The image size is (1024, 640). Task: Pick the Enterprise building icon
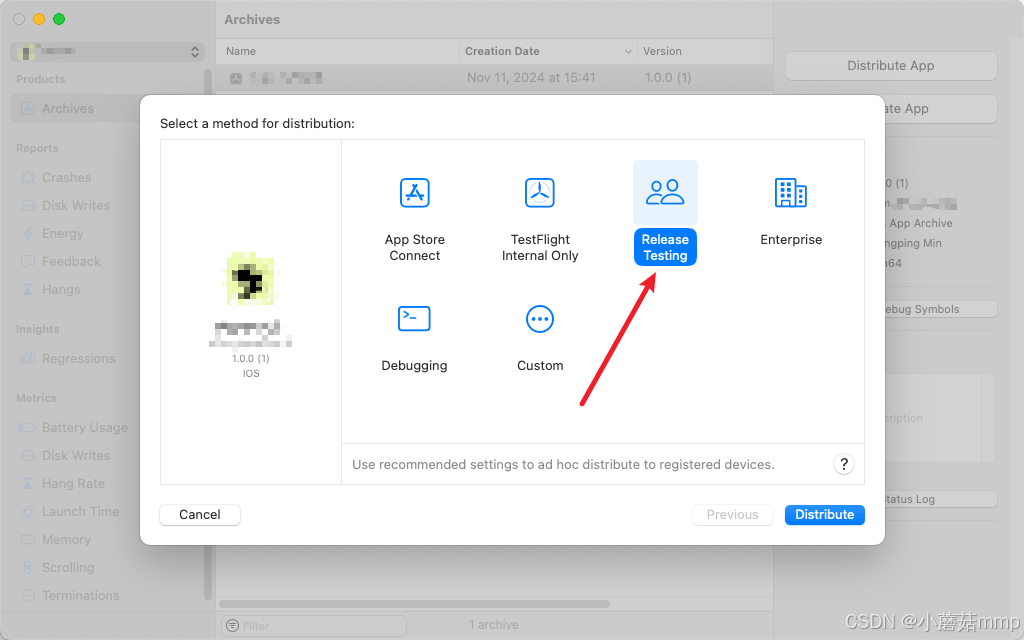click(791, 193)
